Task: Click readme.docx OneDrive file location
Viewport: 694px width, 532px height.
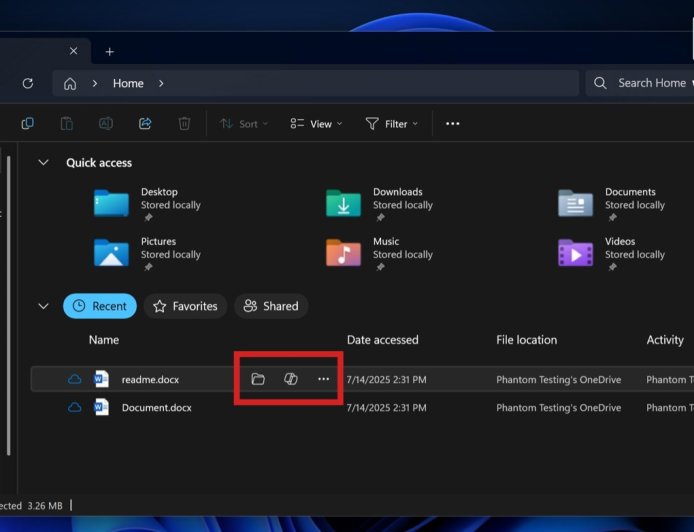Action: (x=559, y=379)
